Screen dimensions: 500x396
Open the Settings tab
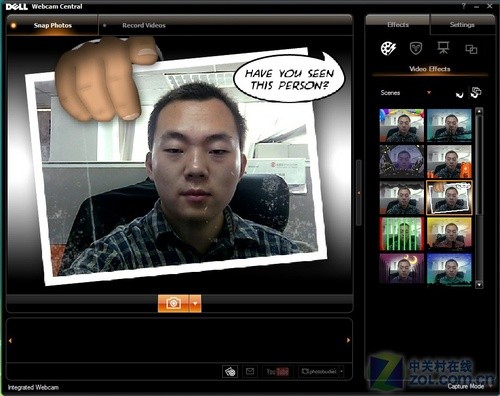point(462,25)
